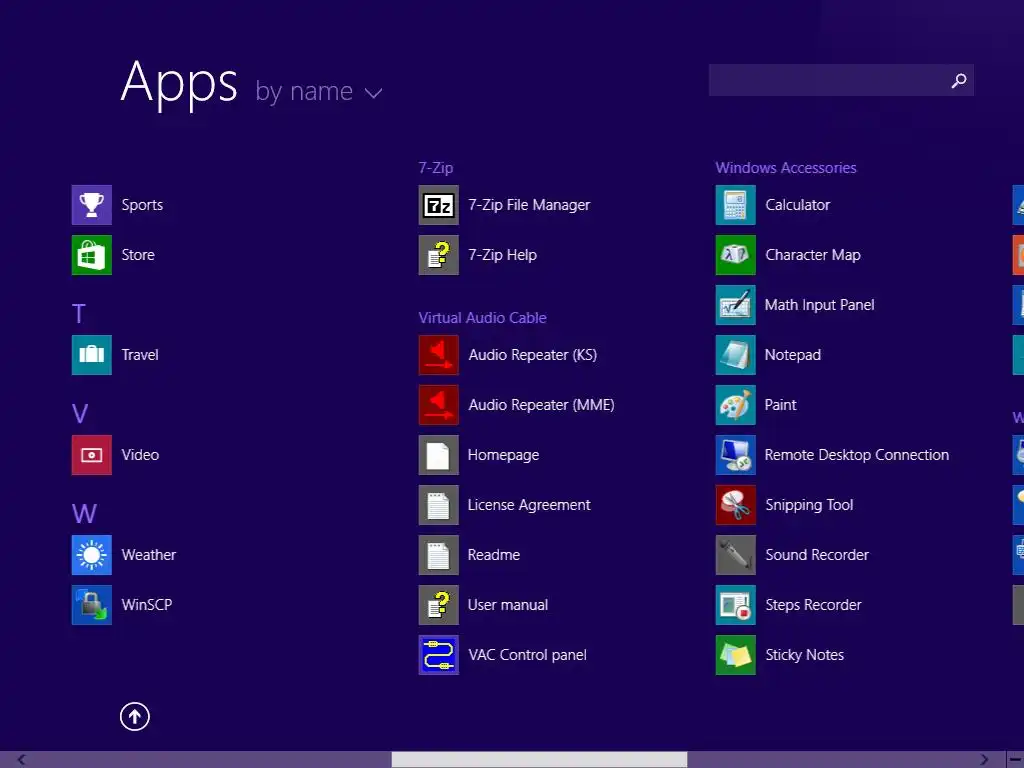Launch Remote Desktop Connection icon
This screenshot has height=768, width=1024.
[x=735, y=455]
